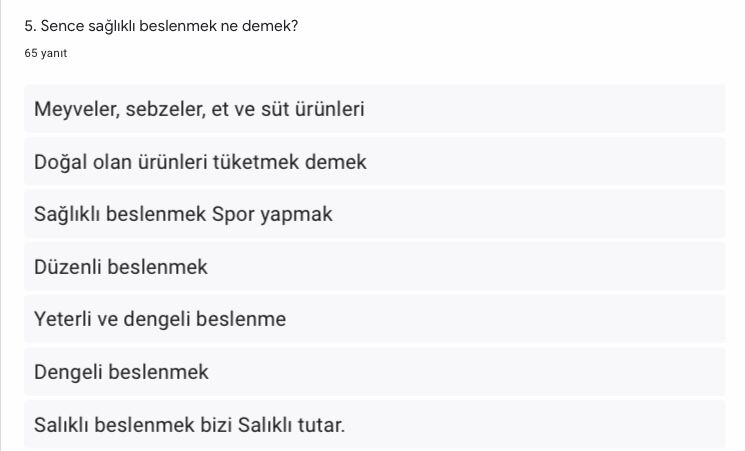The height and width of the screenshot is (451, 745).
Task: Click the word "yapmak" in the third response
Action: click(296, 214)
